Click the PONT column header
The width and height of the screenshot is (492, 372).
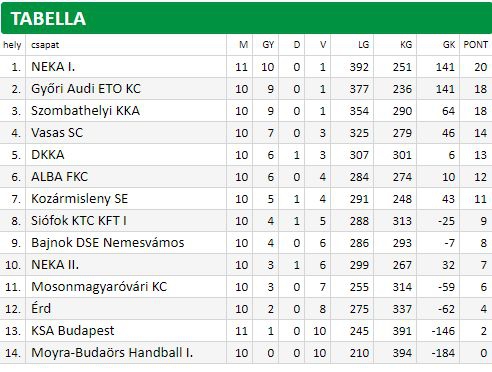click(x=476, y=45)
